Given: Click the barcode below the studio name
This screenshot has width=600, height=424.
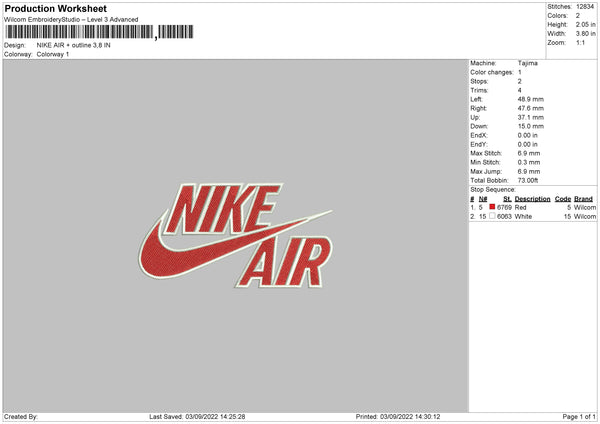Looking at the screenshot, I should (99, 32).
